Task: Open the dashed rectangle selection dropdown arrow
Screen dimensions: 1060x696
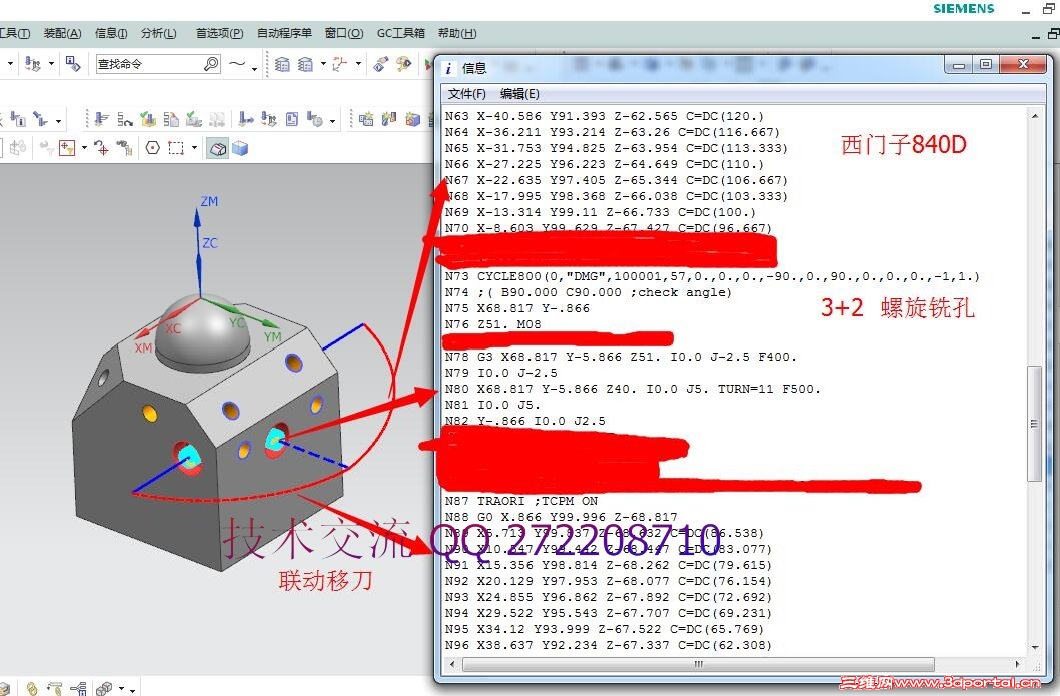Action: 195,147
